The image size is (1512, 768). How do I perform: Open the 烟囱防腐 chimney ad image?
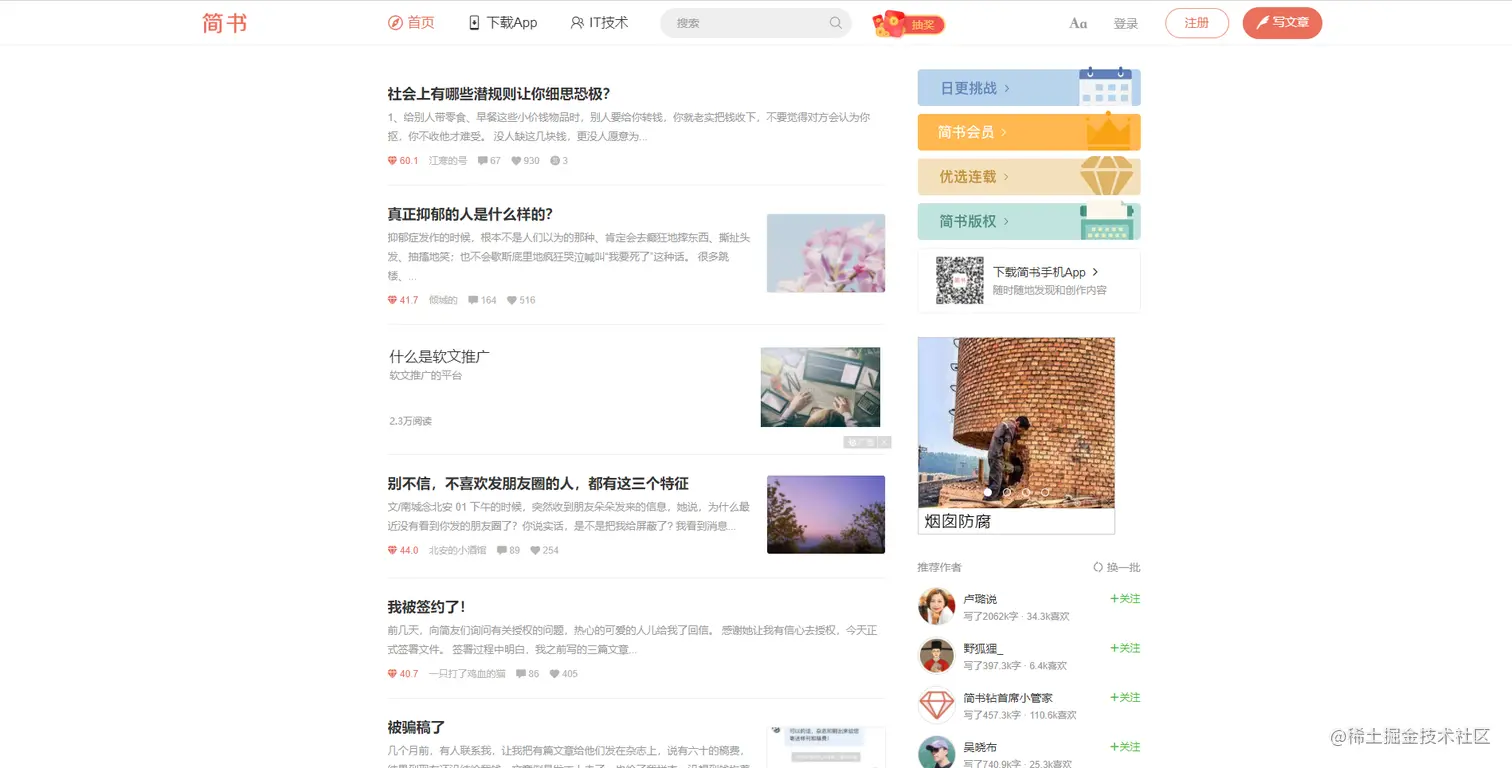1016,423
